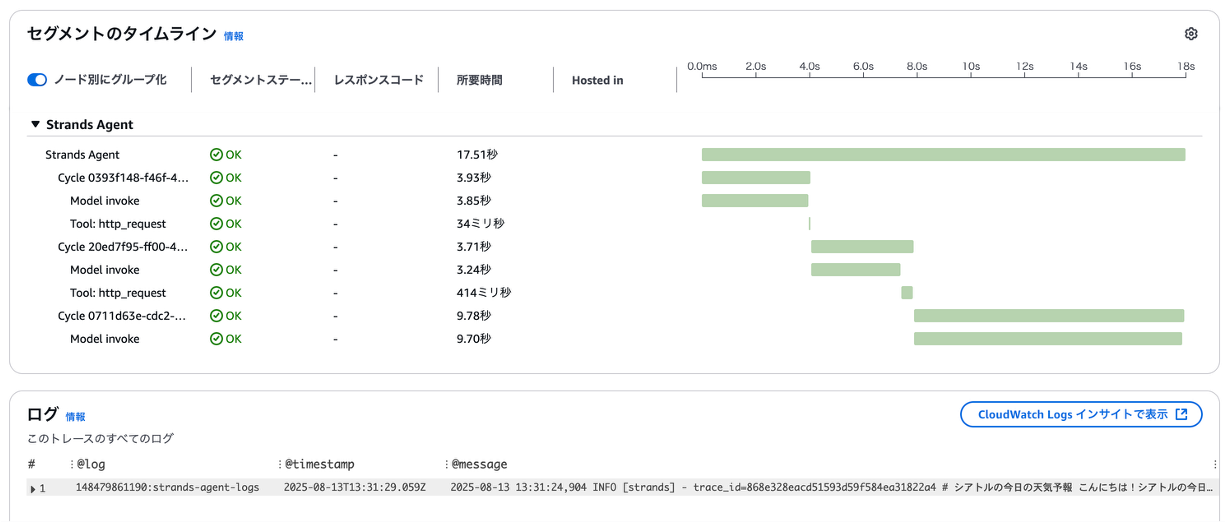Open 情報 link next to ログ heading
1226x522 pixels.
(x=75, y=416)
